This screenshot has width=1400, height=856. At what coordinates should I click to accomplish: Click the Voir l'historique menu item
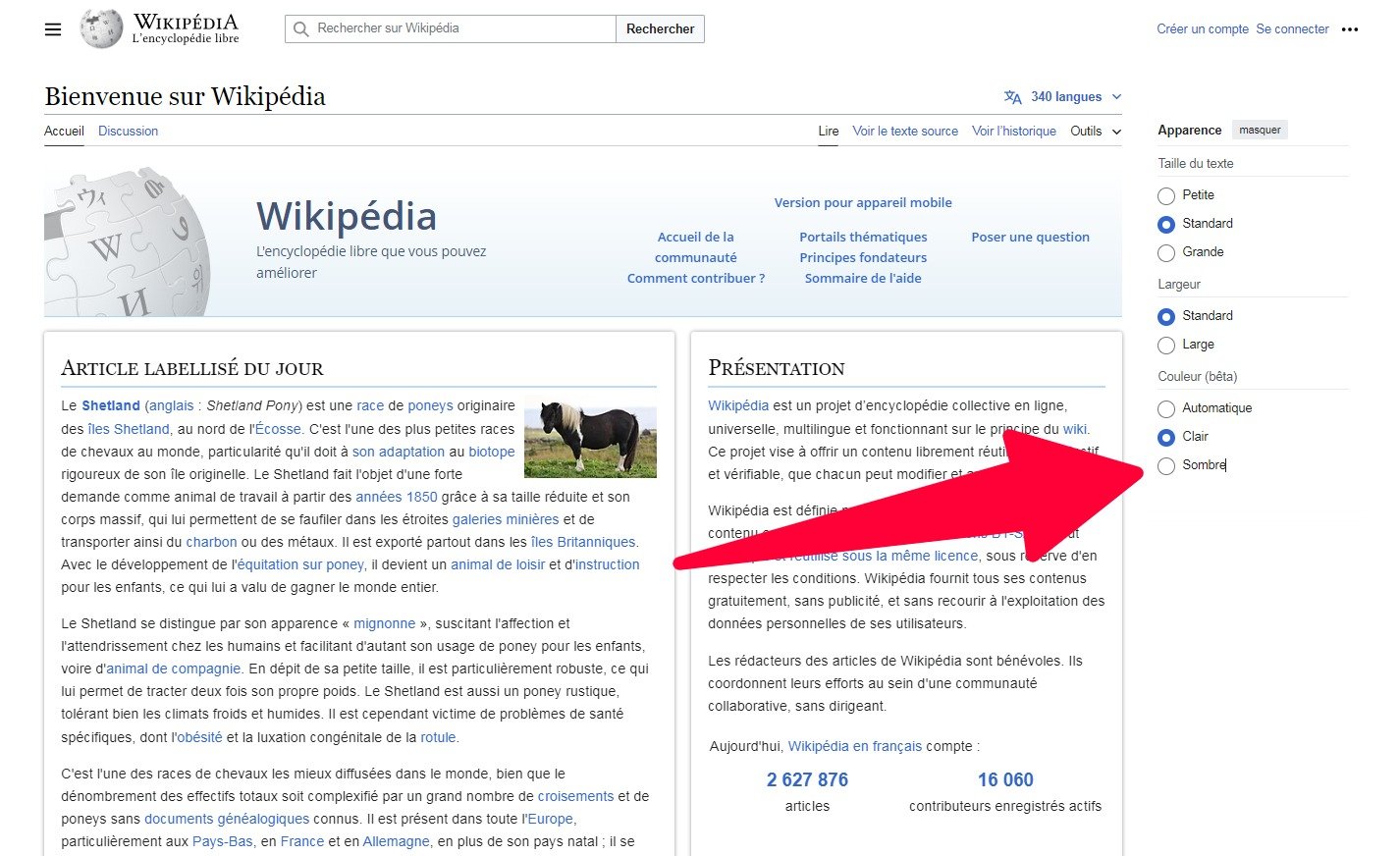click(x=1014, y=131)
